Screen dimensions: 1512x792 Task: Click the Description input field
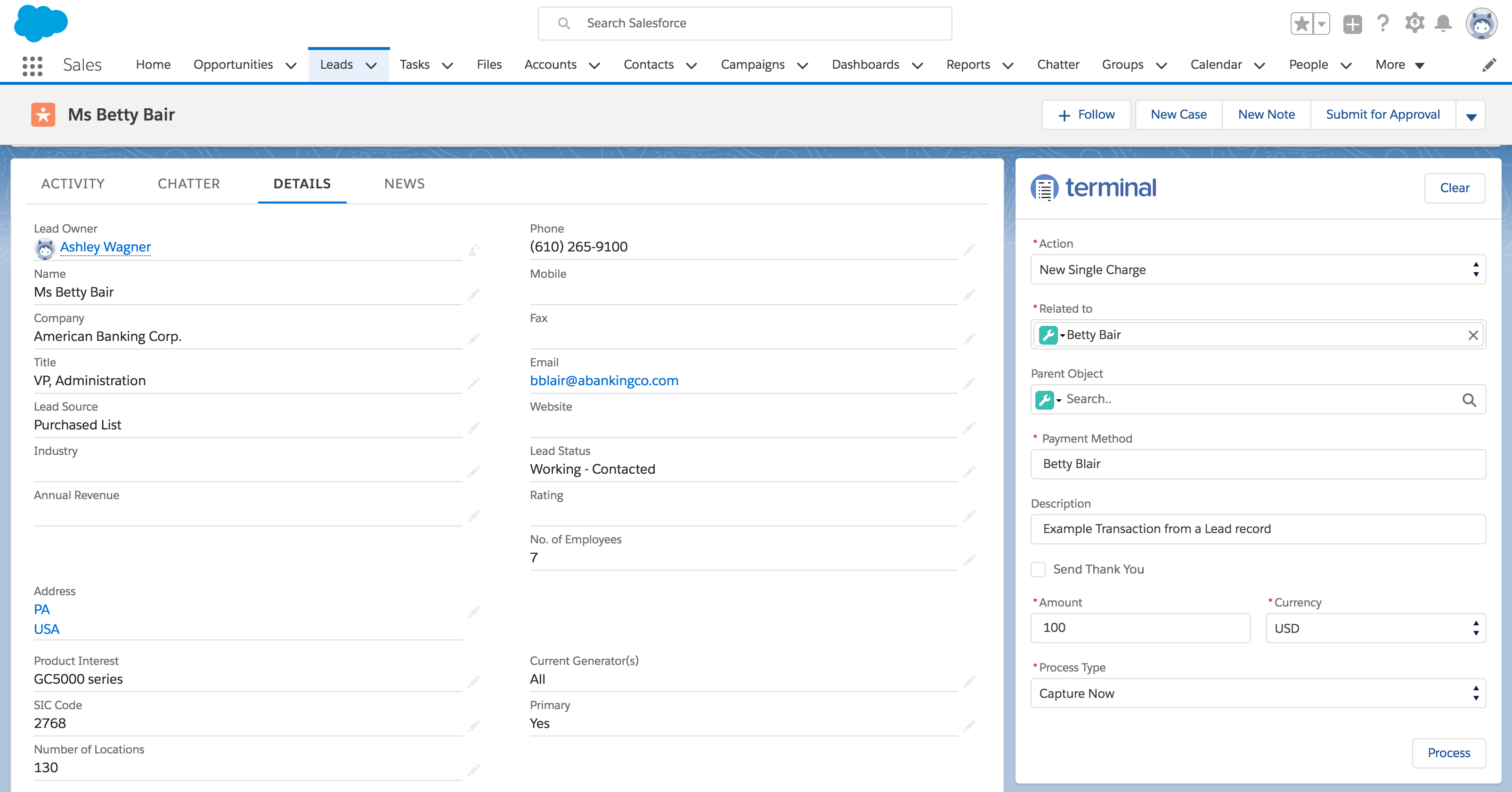point(1258,529)
